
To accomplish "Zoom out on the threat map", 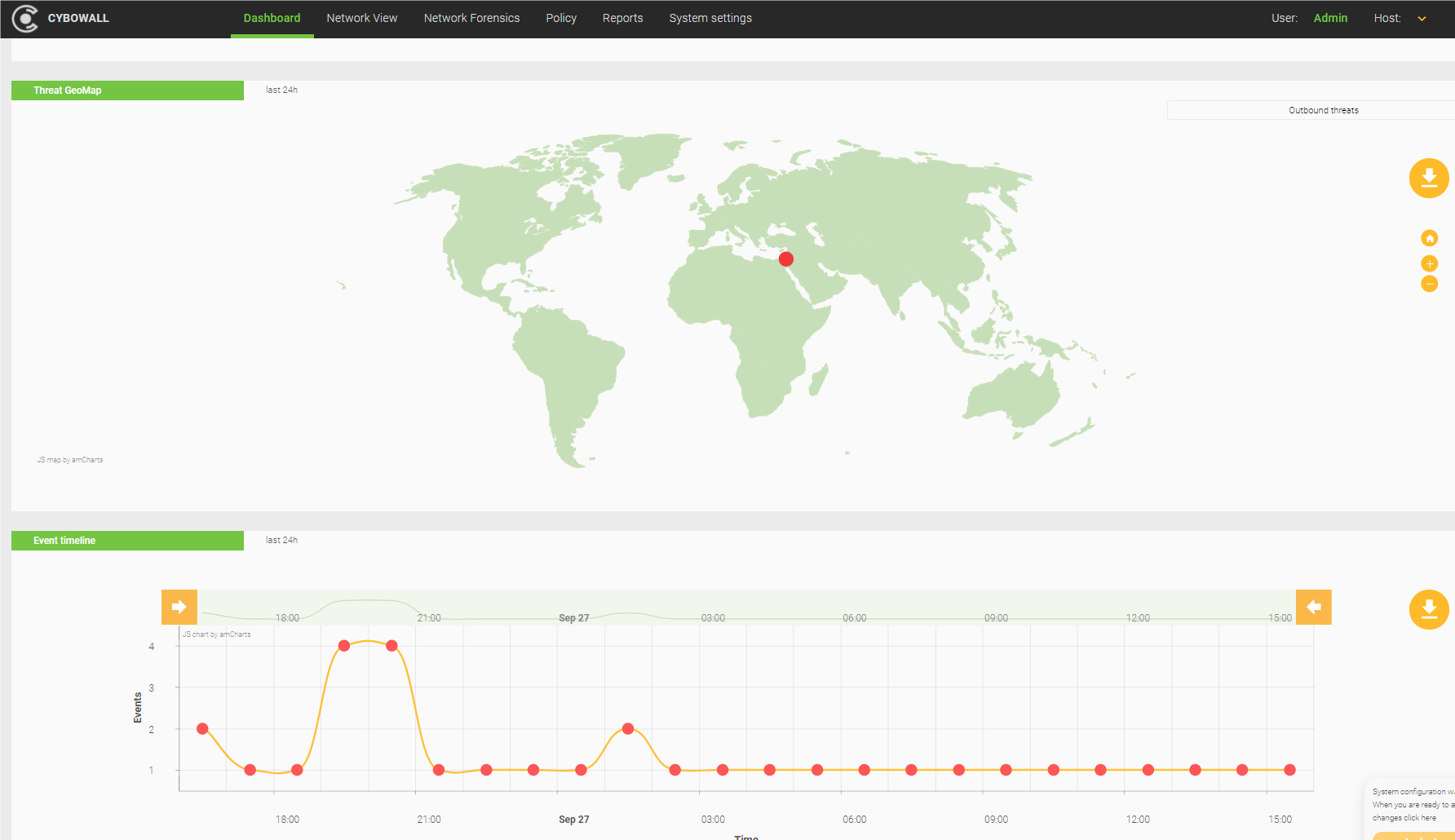I will coord(1429,284).
